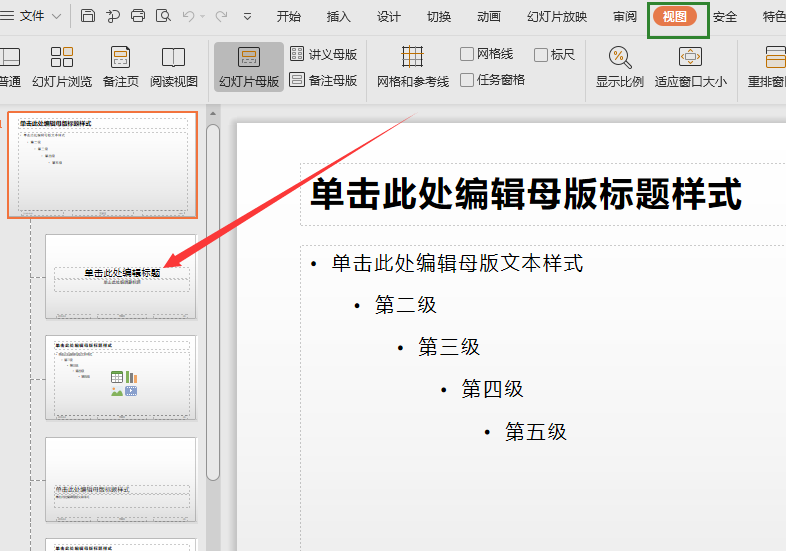Open the File (文件) menu dropdown arrow
This screenshot has height=551, width=786.
click(56, 16)
